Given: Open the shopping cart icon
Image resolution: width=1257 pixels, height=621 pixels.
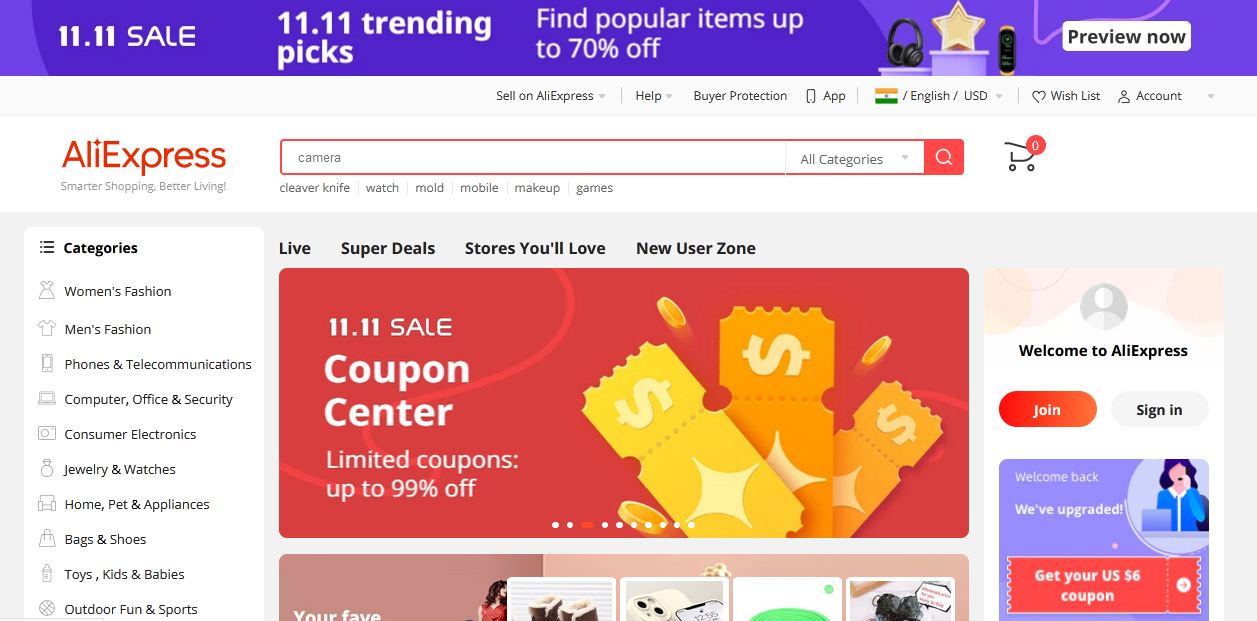Looking at the screenshot, I should pos(1020,157).
